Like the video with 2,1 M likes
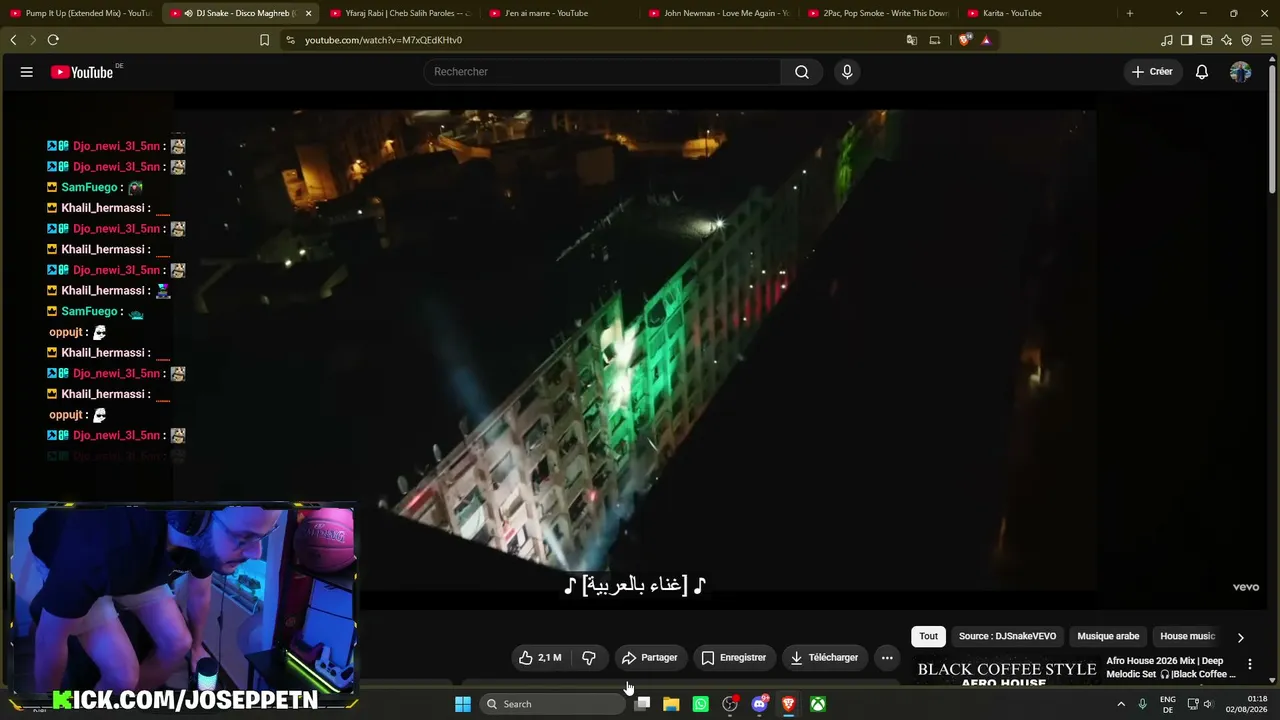The height and width of the screenshot is (720, 1280). (539, 658)
